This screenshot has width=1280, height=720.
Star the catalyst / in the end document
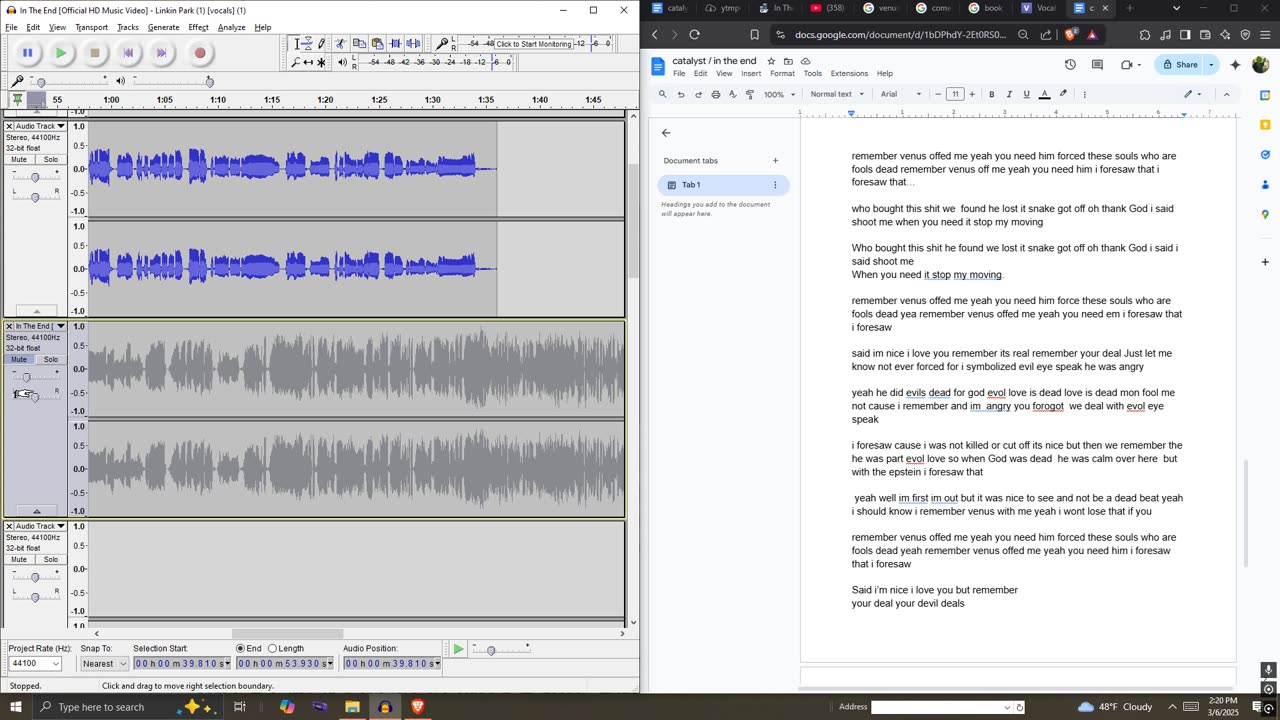[771, 61]
